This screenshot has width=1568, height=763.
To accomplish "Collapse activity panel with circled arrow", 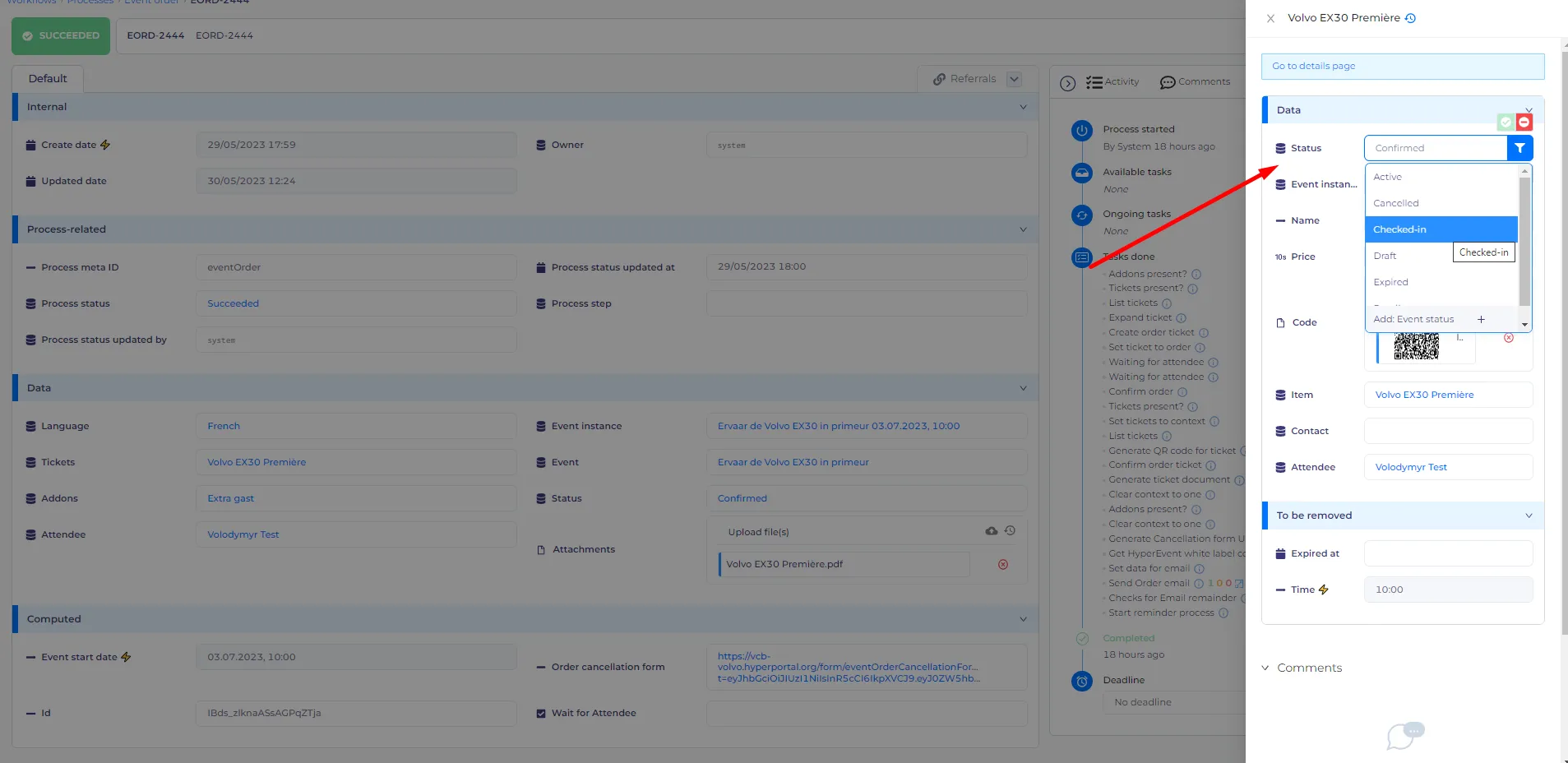I will coord(1068,83).
